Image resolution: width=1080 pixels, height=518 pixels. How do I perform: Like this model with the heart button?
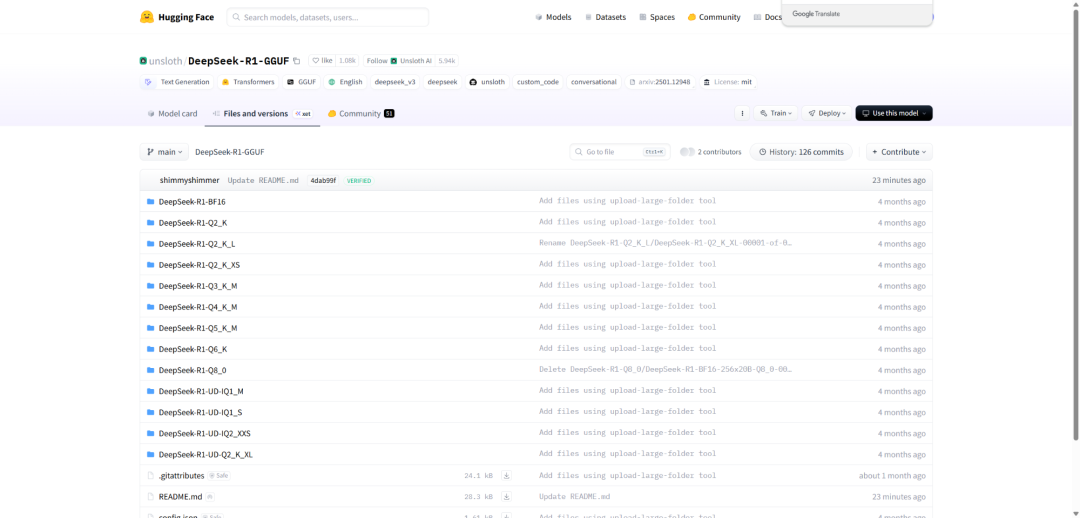click(322, 61)
